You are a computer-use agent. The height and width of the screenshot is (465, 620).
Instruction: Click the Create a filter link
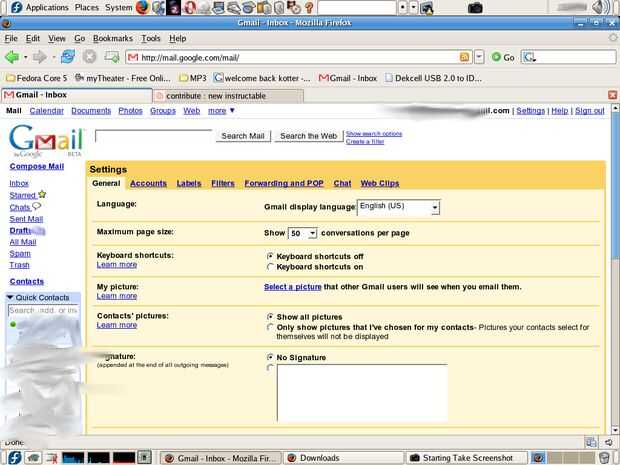click(x=365, y=142)
